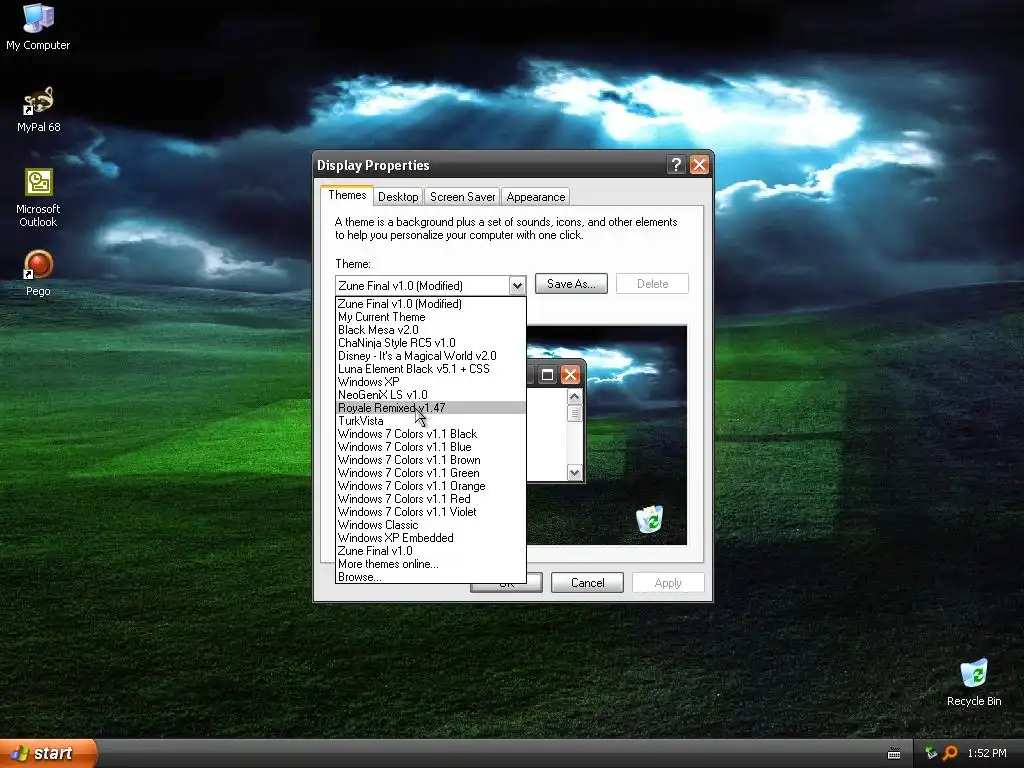This screenshot has height=768, width=1024.
Task: Choose highlighted 'Royale Remixed v1.47' theme
Action: pyautogui.click(x=430, y=408)
